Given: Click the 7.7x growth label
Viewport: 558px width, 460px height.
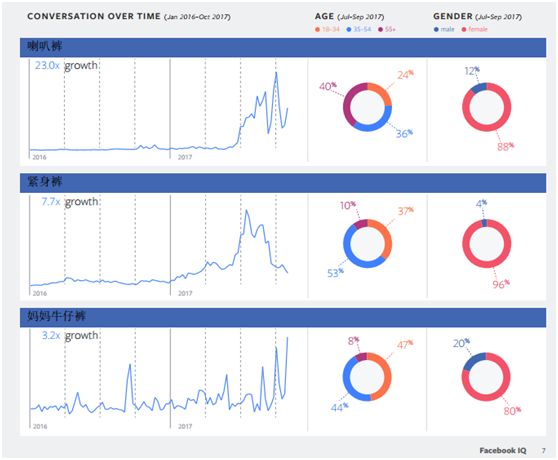Looking at the screenshot, I should (x=69, y=202).
